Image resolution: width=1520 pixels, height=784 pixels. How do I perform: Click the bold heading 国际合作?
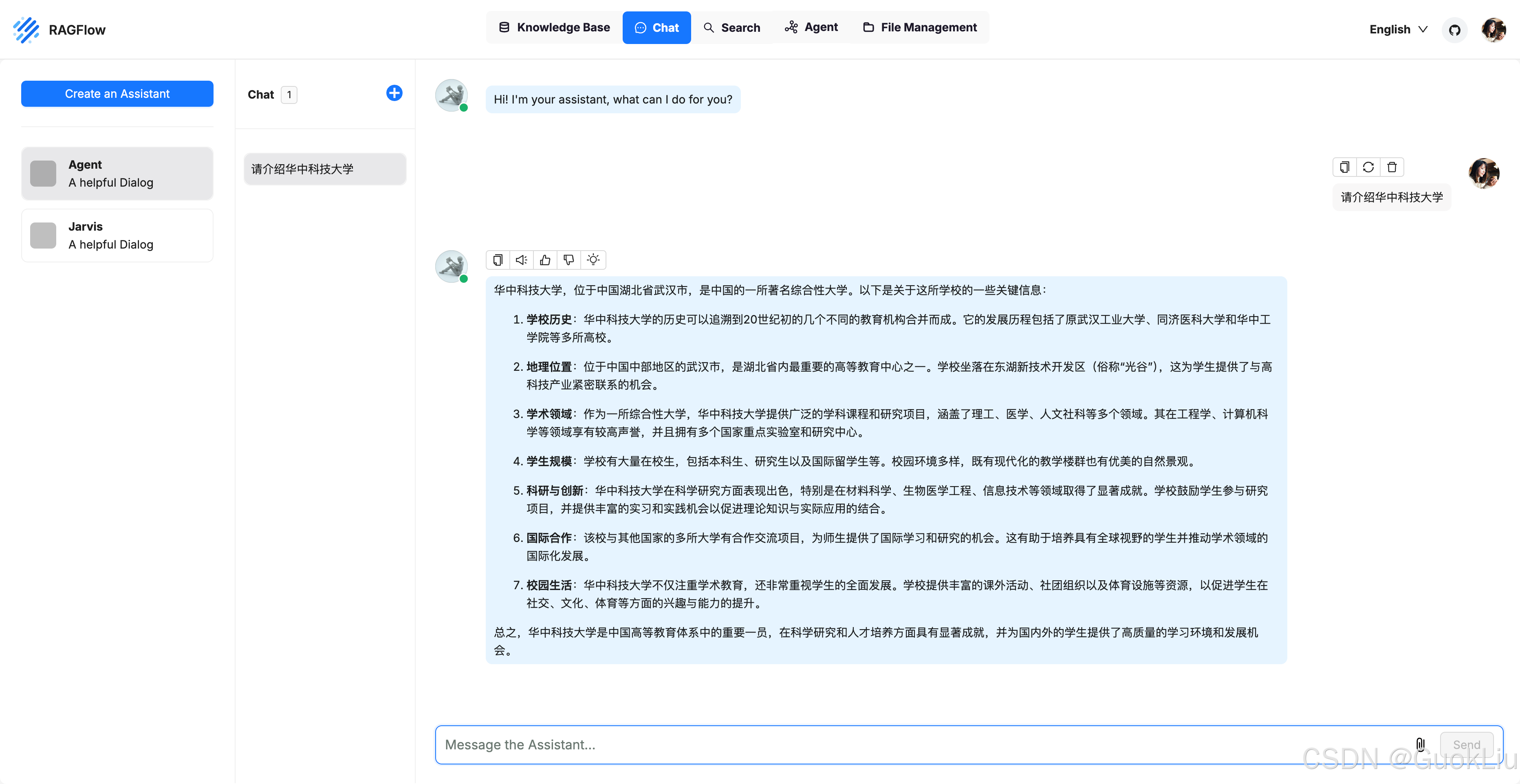click(549, 537)
